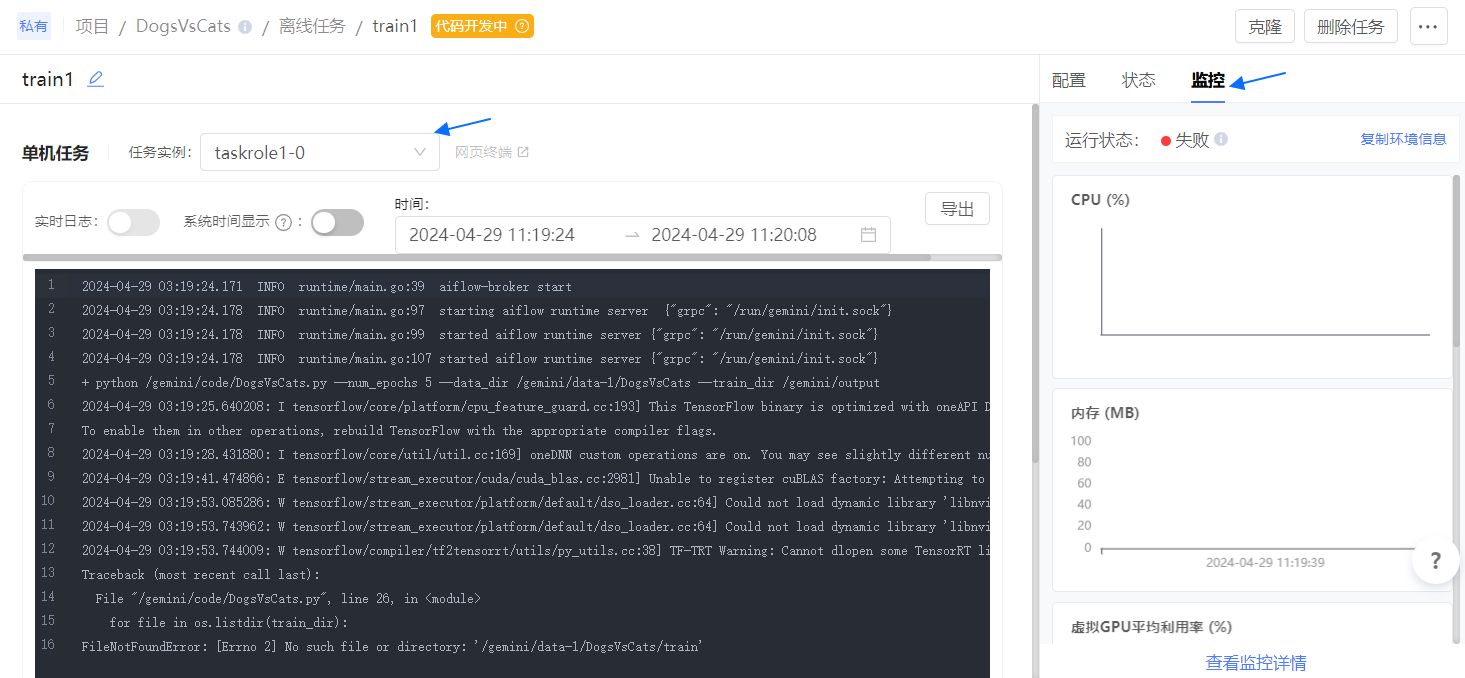Image resolution: width=1465 pixels, height=678 pixels.
Task: Open the 查看监控详情 link
Action: 1255,662
